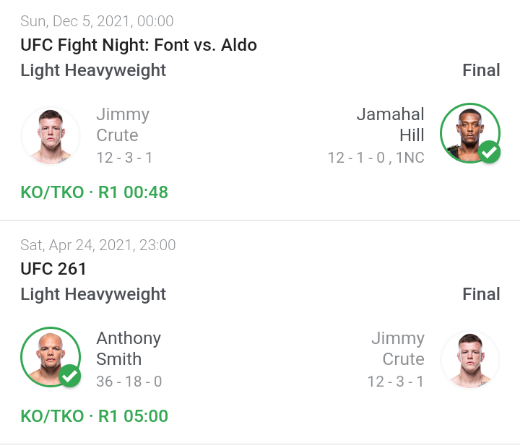The image size is (520, 445).
Task: Open Jamahal Hill's fighter photo
Action: pos(470,133)
